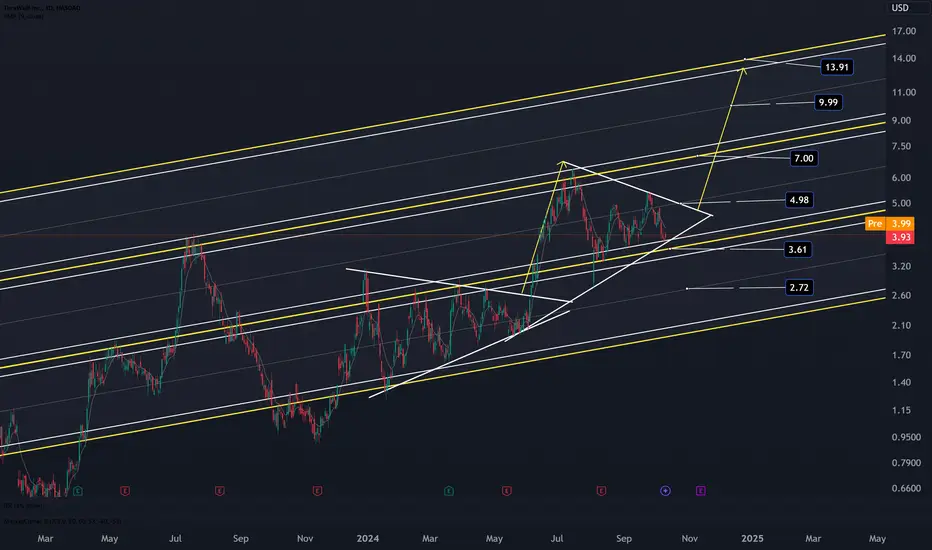Image resolution: width=932 pixels, height=550 pixels.
Task: Click 17.00 on the price scale
Action: point(903,31)
